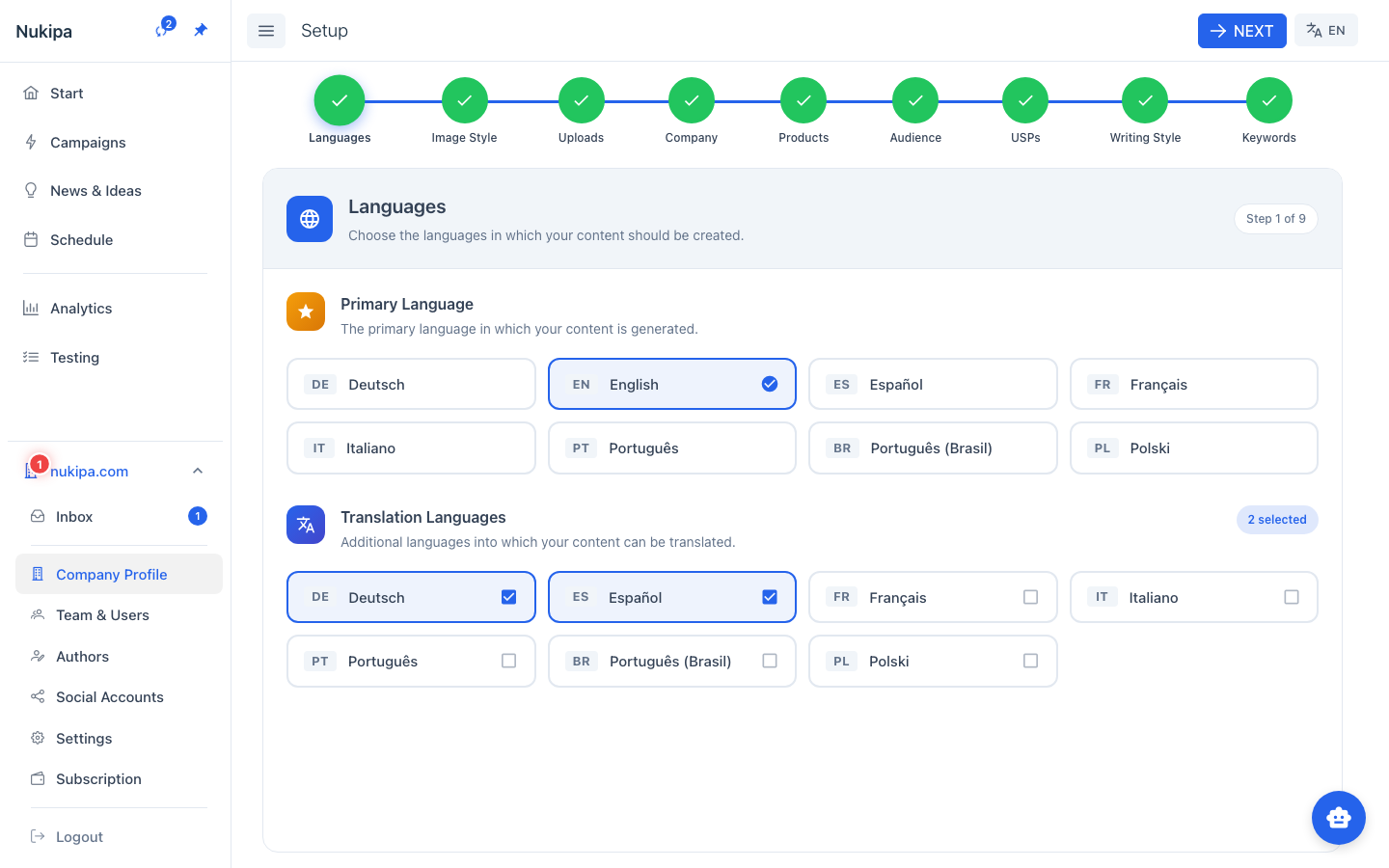Screen dimensions: 1389x868
Task: Click the NEXT button
Action: click(1241, 31)
